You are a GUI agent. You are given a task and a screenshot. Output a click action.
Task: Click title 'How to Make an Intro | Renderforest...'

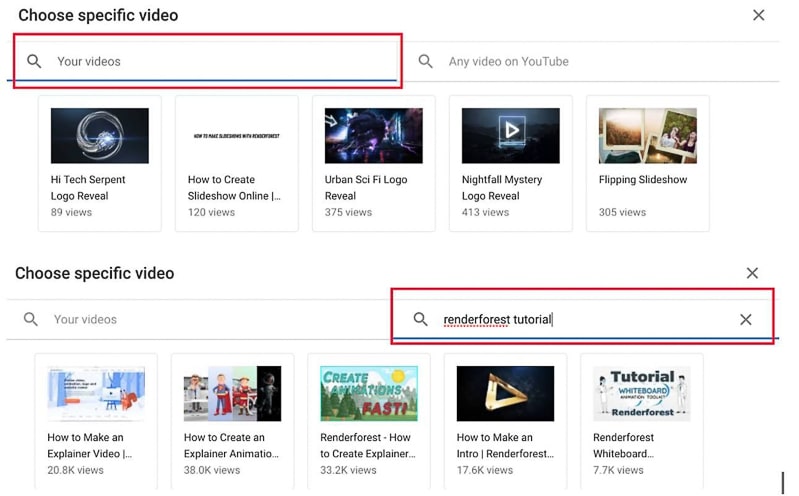505,446
